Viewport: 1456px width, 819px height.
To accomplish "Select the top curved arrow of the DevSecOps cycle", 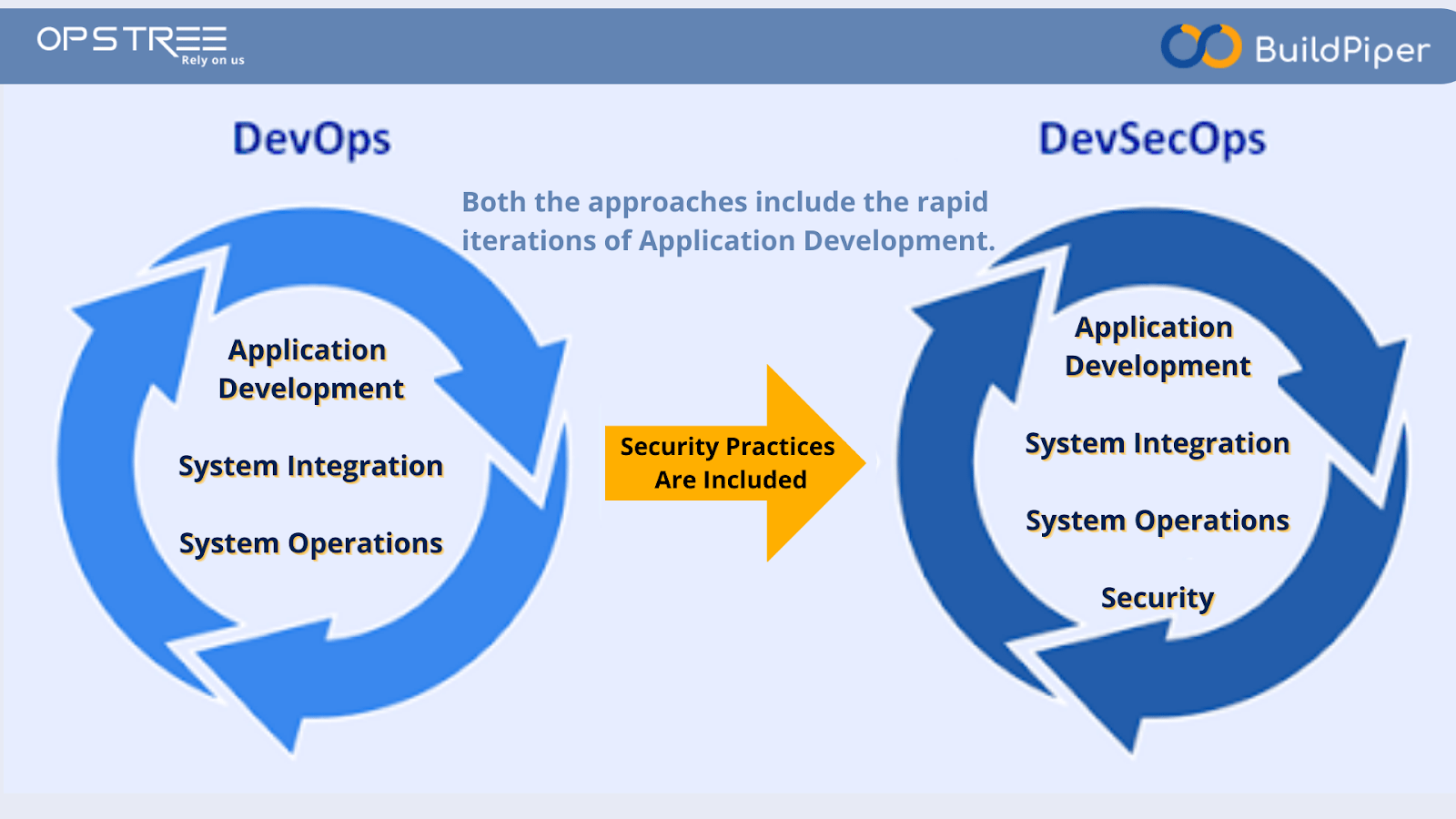I will click(1165, 246).
